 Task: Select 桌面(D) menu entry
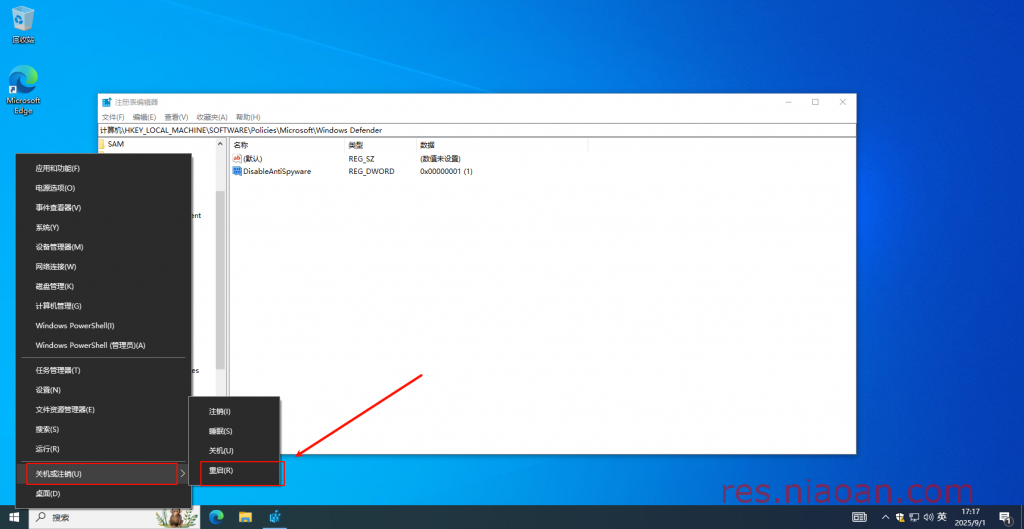[104, 493]
